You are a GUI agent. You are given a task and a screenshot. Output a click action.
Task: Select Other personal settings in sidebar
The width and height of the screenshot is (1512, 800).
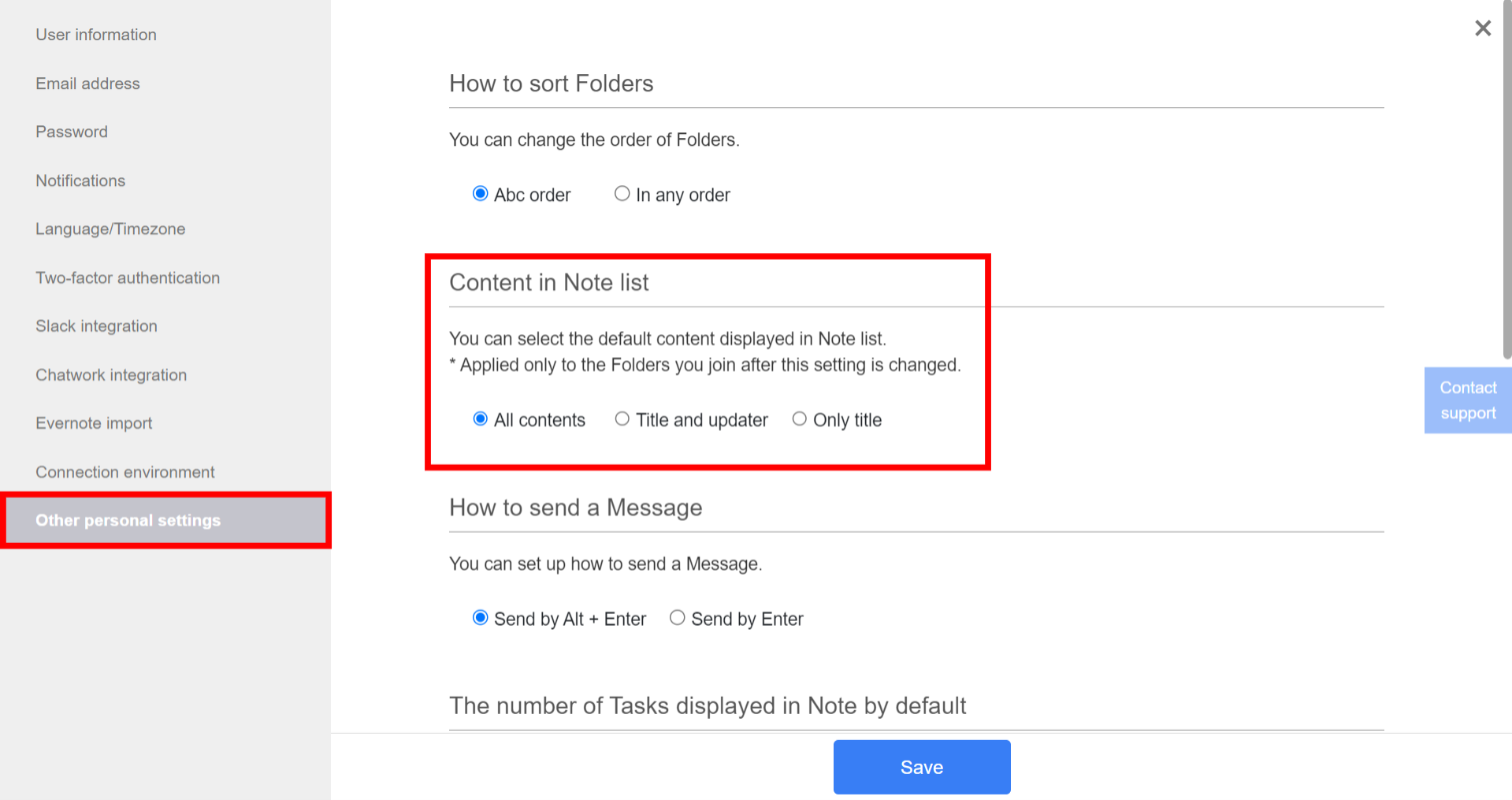point(128,519)
